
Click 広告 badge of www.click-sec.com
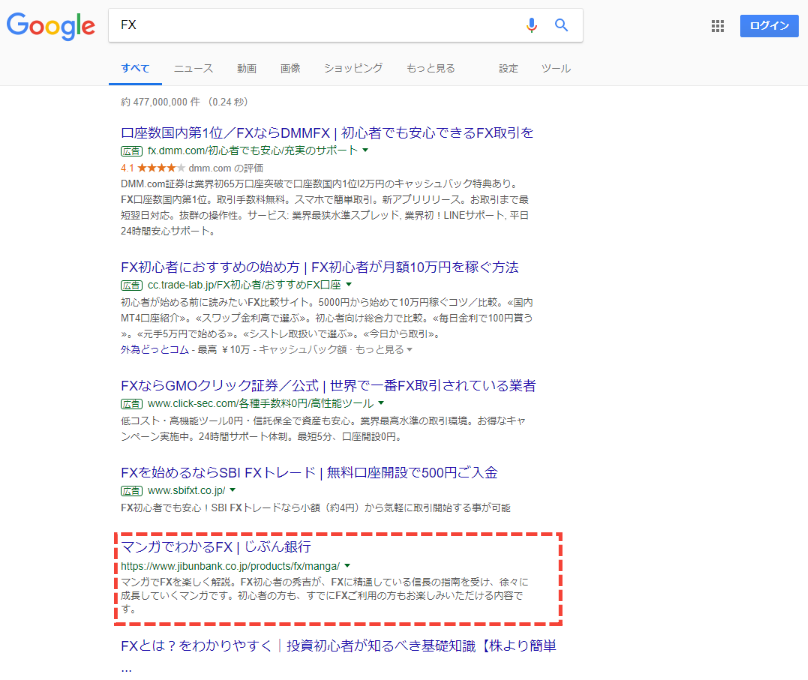point(131,404)
